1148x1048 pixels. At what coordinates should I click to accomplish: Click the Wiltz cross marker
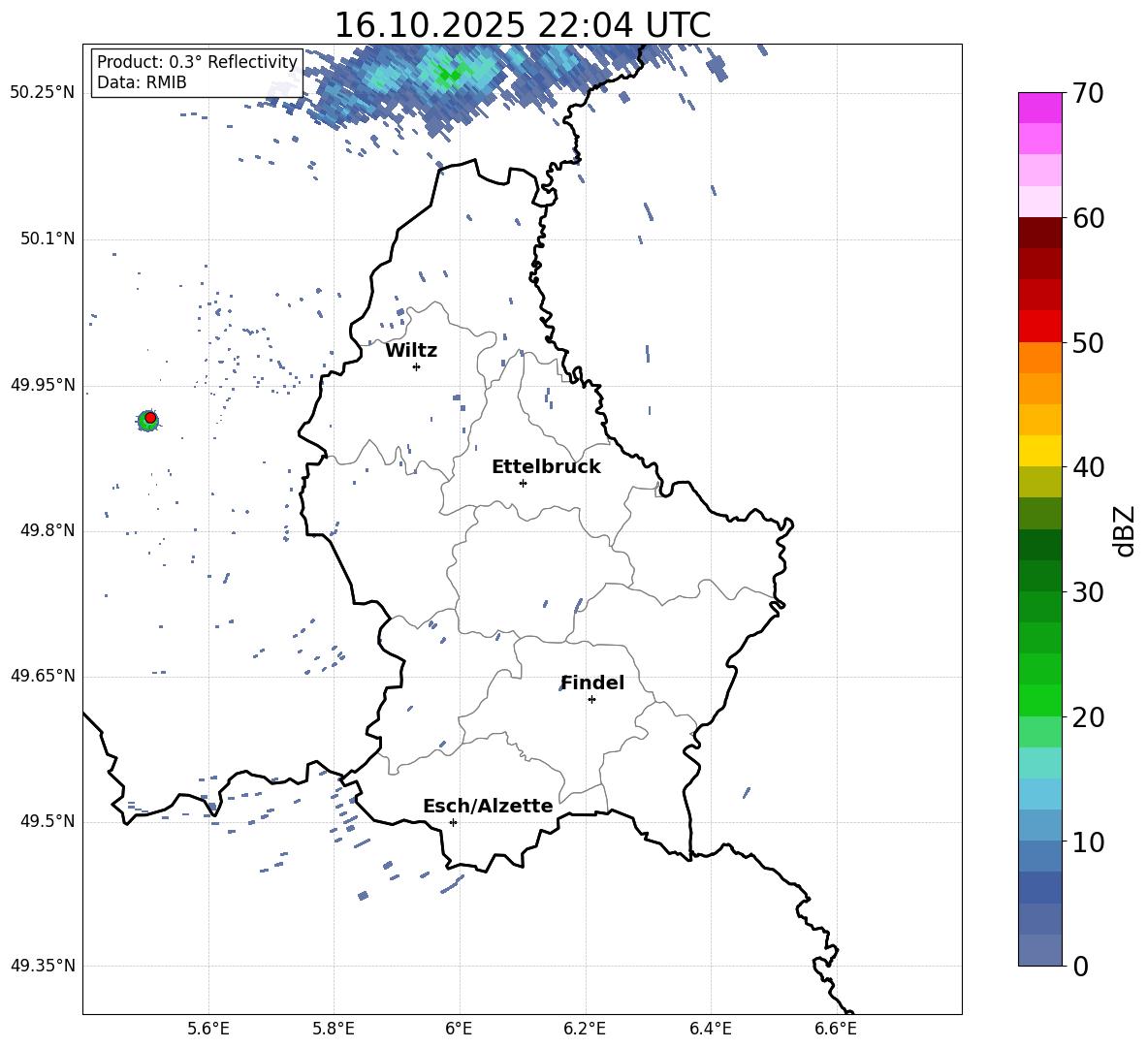417,366
